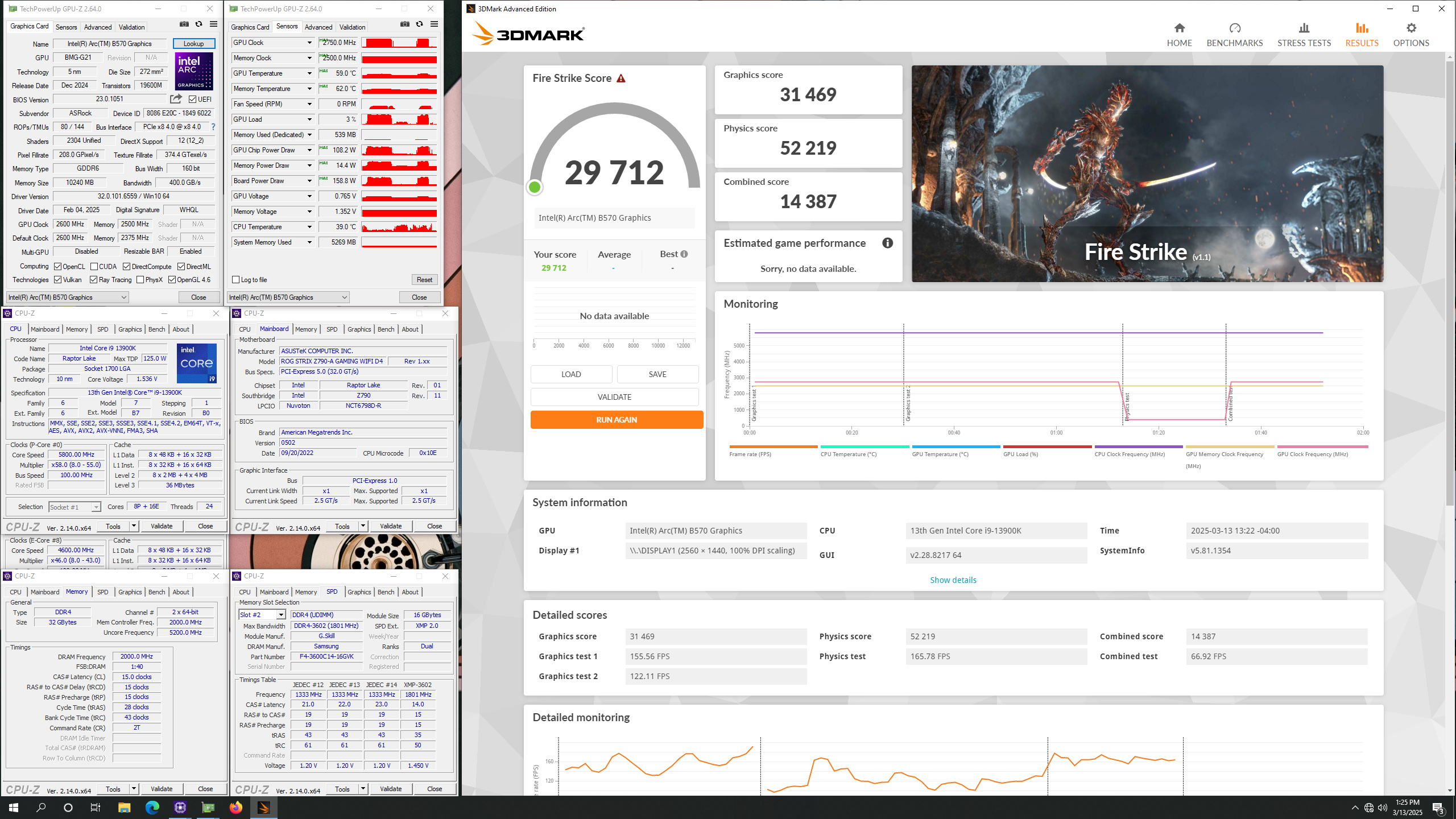Click Reset button in GPU-Z Sensors
The image size is (1456, 819).
pos(424,280)
